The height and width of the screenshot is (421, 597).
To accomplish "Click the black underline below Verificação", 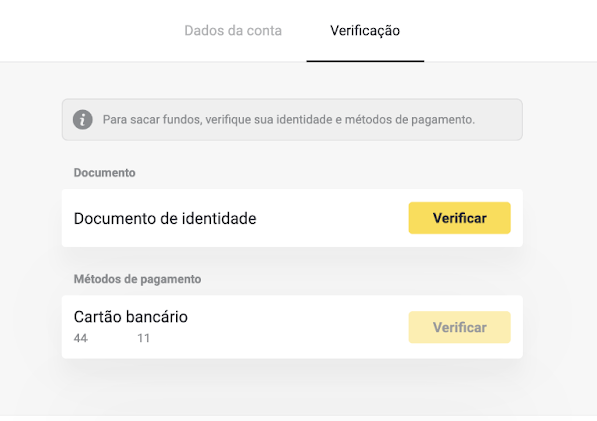I will 365,61.
